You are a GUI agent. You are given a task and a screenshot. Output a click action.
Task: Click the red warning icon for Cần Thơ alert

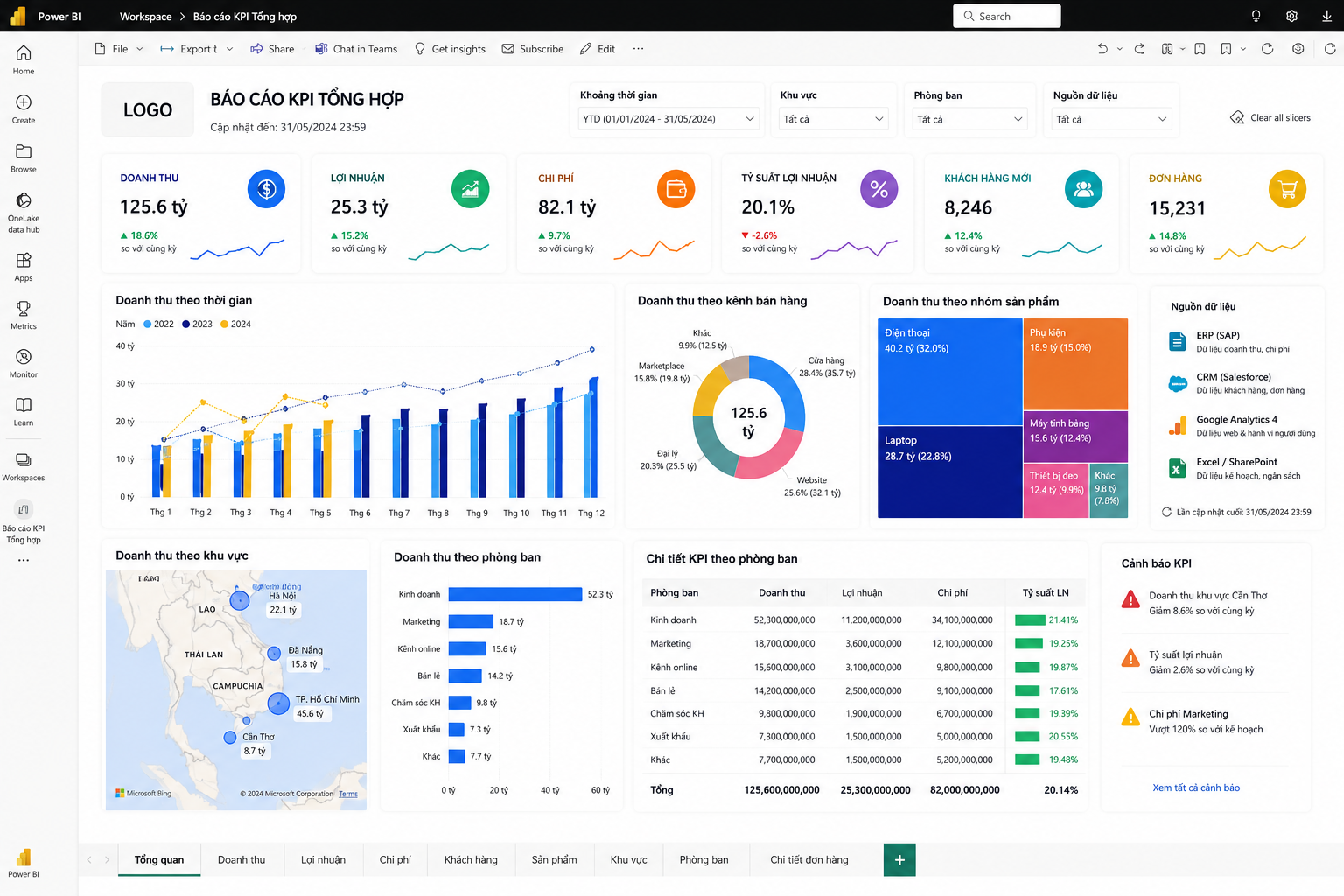(1130, 600)
